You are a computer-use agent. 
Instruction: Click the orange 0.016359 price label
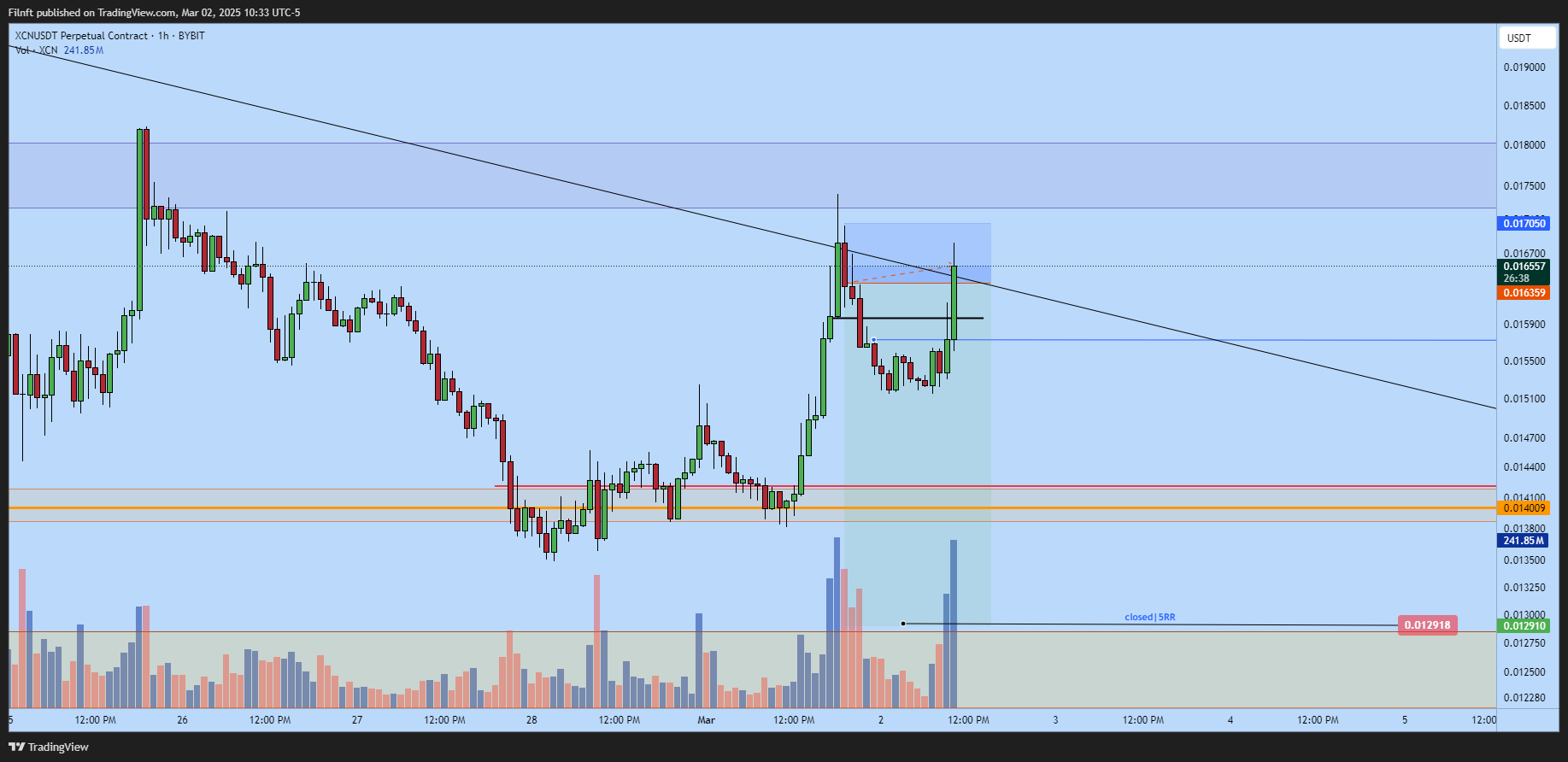point(1524,293)
